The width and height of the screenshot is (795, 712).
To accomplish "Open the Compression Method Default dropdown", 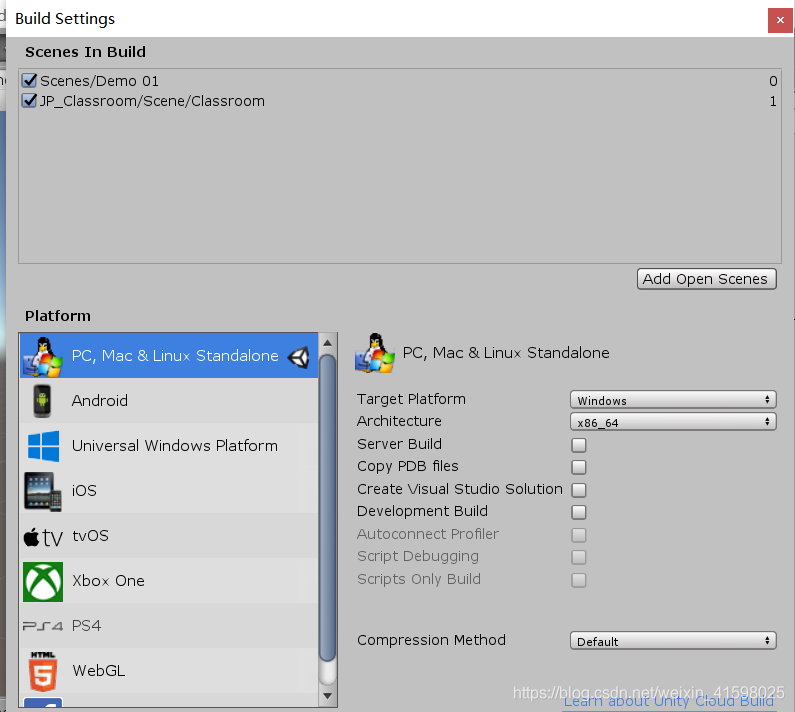I will [x=673, y=640].
